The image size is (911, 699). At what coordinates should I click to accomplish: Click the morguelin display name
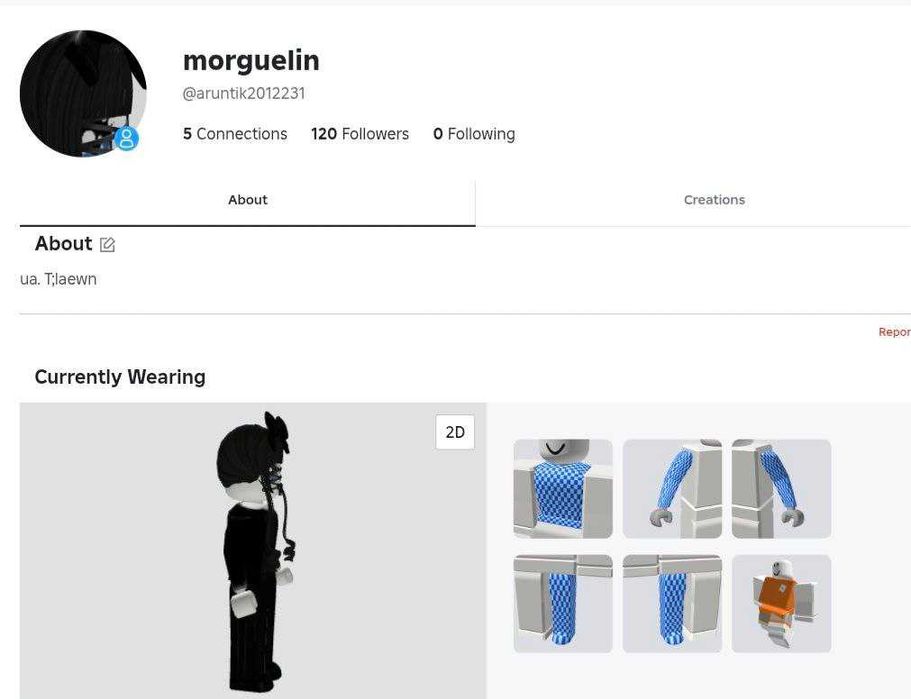251,60
